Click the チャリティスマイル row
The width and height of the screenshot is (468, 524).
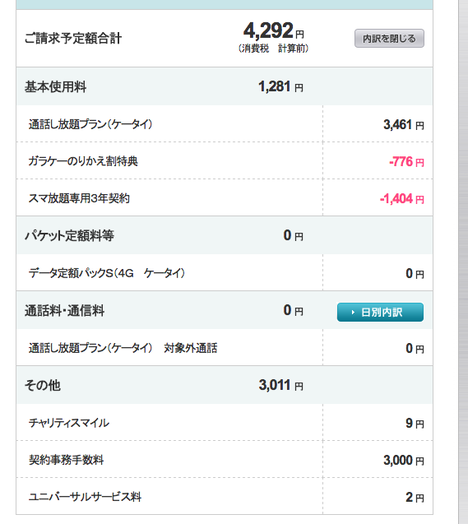pos(224,423)
